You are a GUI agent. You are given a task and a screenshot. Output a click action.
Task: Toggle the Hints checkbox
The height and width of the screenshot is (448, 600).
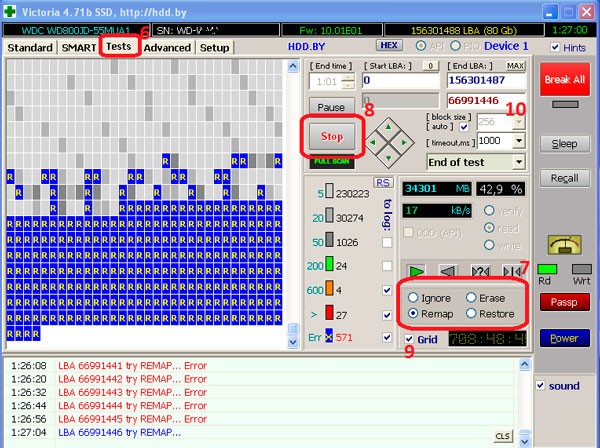555,47
